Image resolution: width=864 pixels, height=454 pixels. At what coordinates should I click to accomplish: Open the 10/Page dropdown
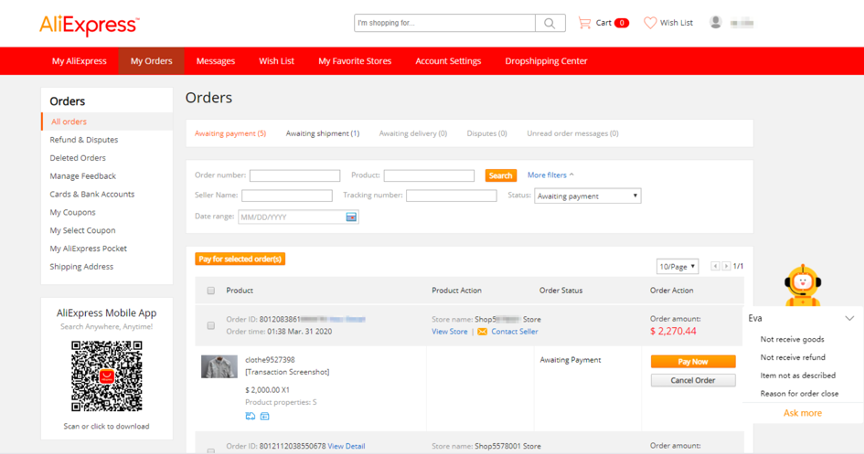(x=677, y=267)
